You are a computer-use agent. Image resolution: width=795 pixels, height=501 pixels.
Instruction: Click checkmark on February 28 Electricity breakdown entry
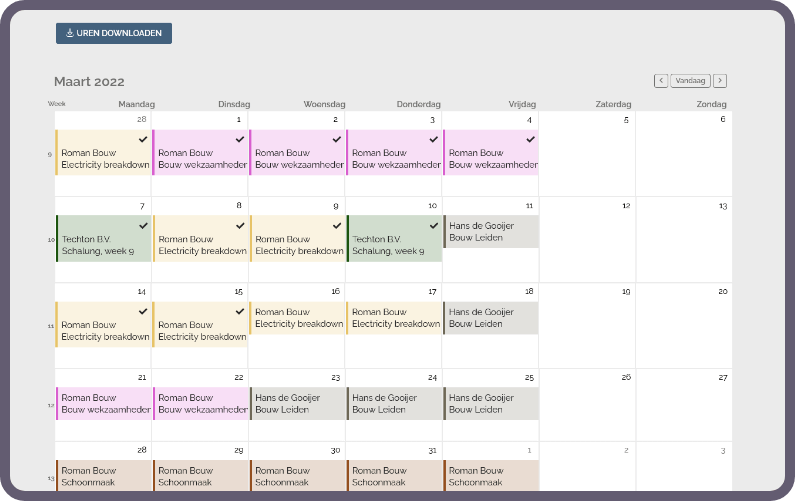coord(143,139)
